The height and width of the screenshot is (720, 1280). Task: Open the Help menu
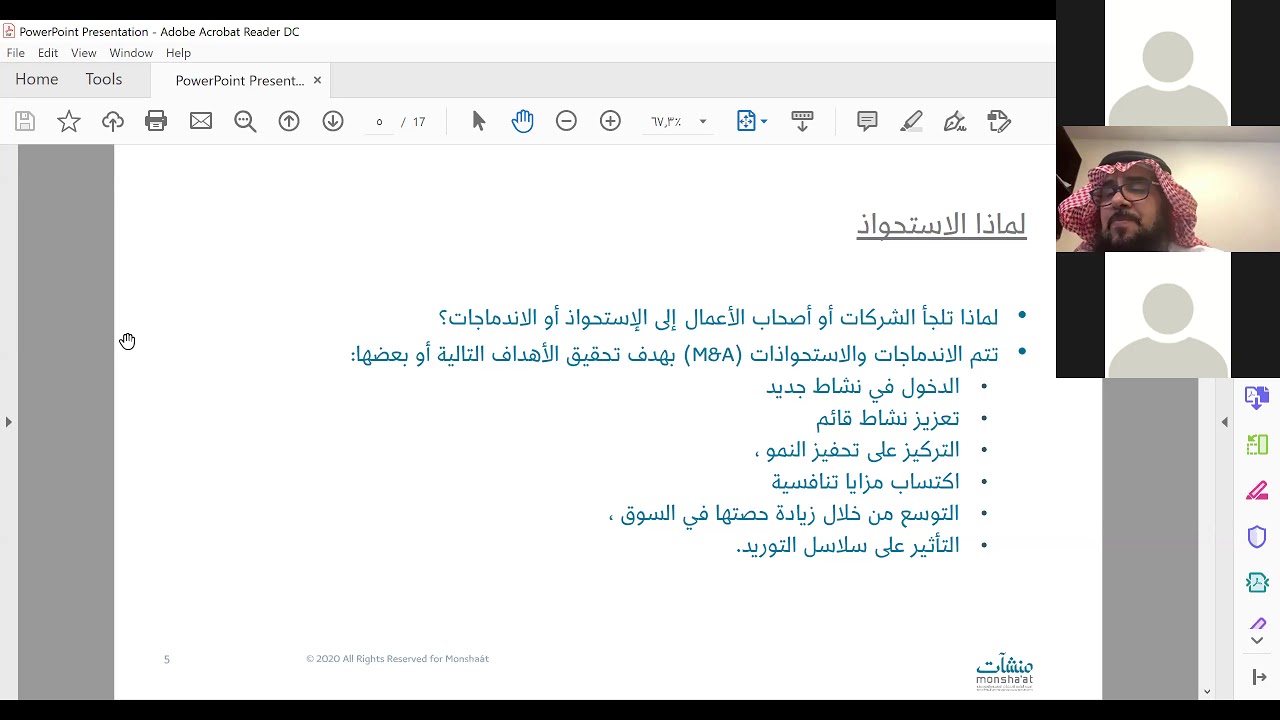(x=178, y=53)
